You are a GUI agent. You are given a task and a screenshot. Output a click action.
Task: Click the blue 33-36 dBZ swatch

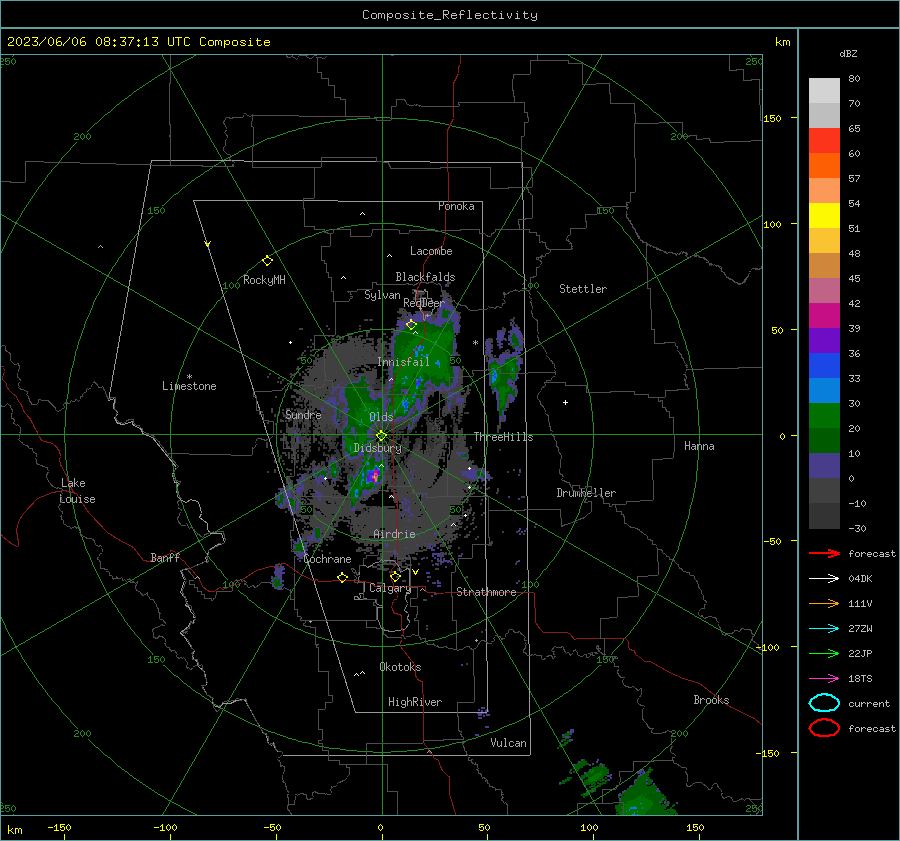(824, 365)
